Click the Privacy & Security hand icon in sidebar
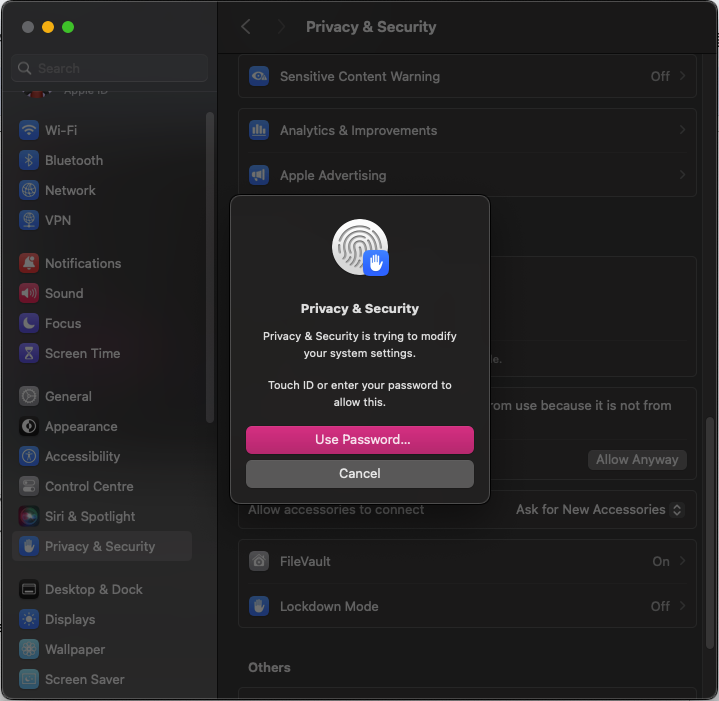 click(x=29, y=546)
